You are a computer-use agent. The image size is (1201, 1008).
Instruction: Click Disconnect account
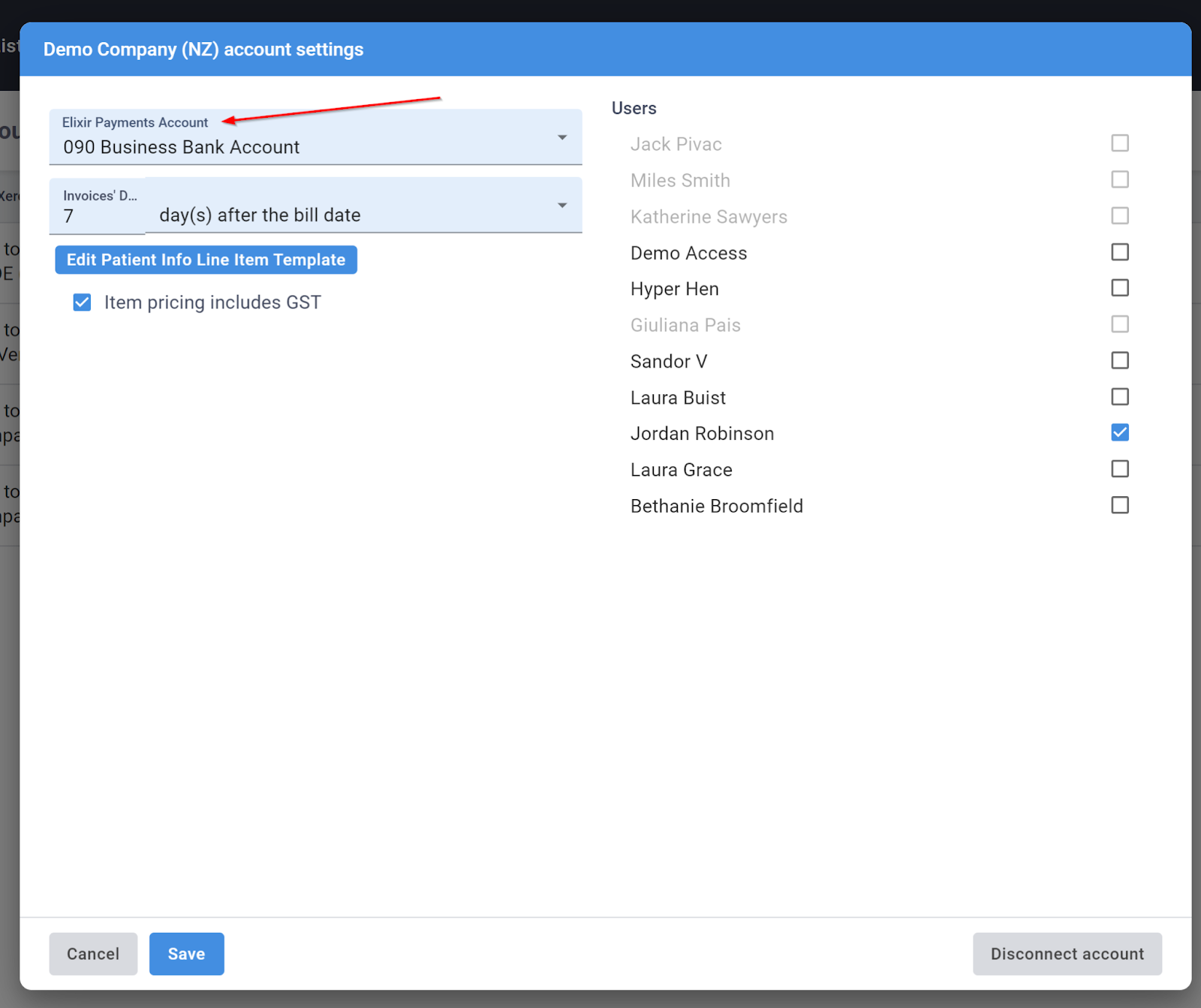(x=1067, y=953)
